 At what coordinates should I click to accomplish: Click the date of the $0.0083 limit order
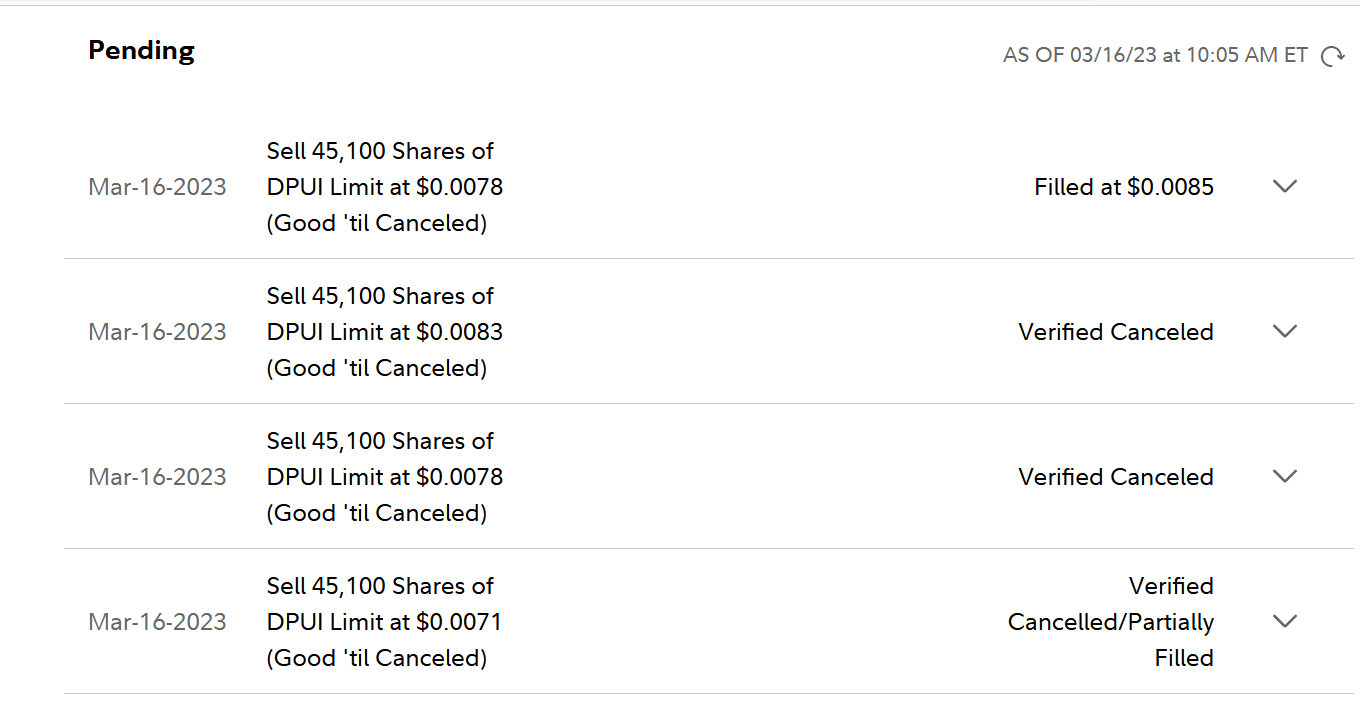[157, 332]
